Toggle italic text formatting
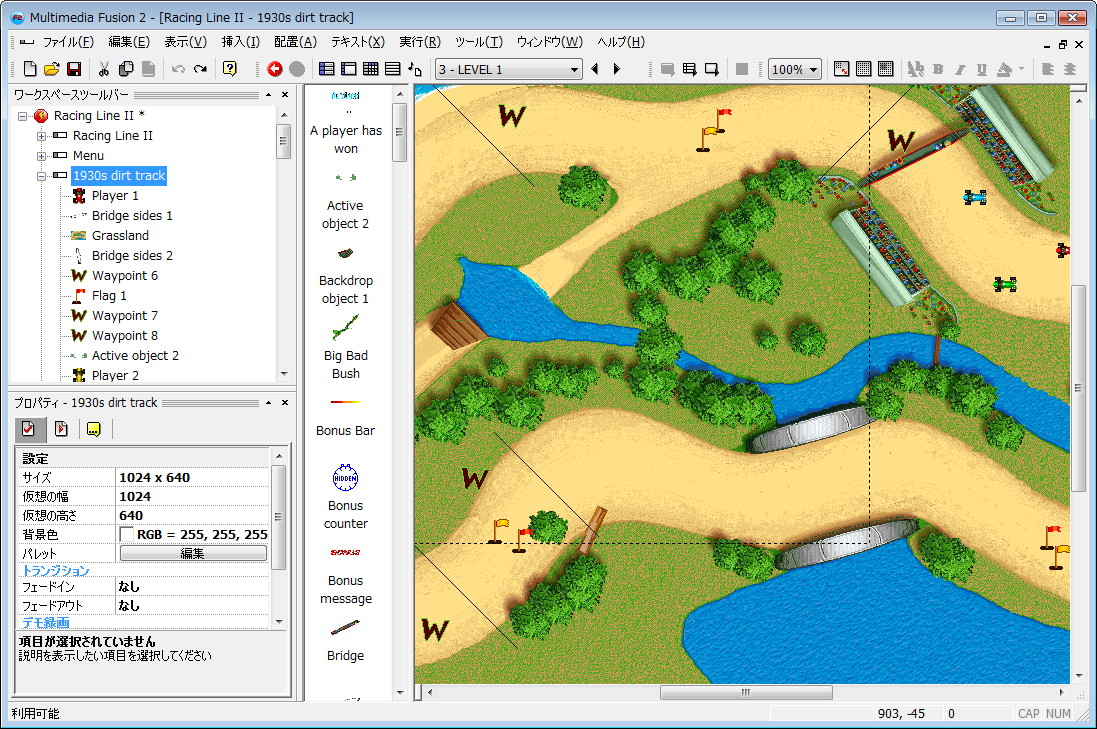The width and height of the screenshot is (1097, 729). tap(960, 69)
